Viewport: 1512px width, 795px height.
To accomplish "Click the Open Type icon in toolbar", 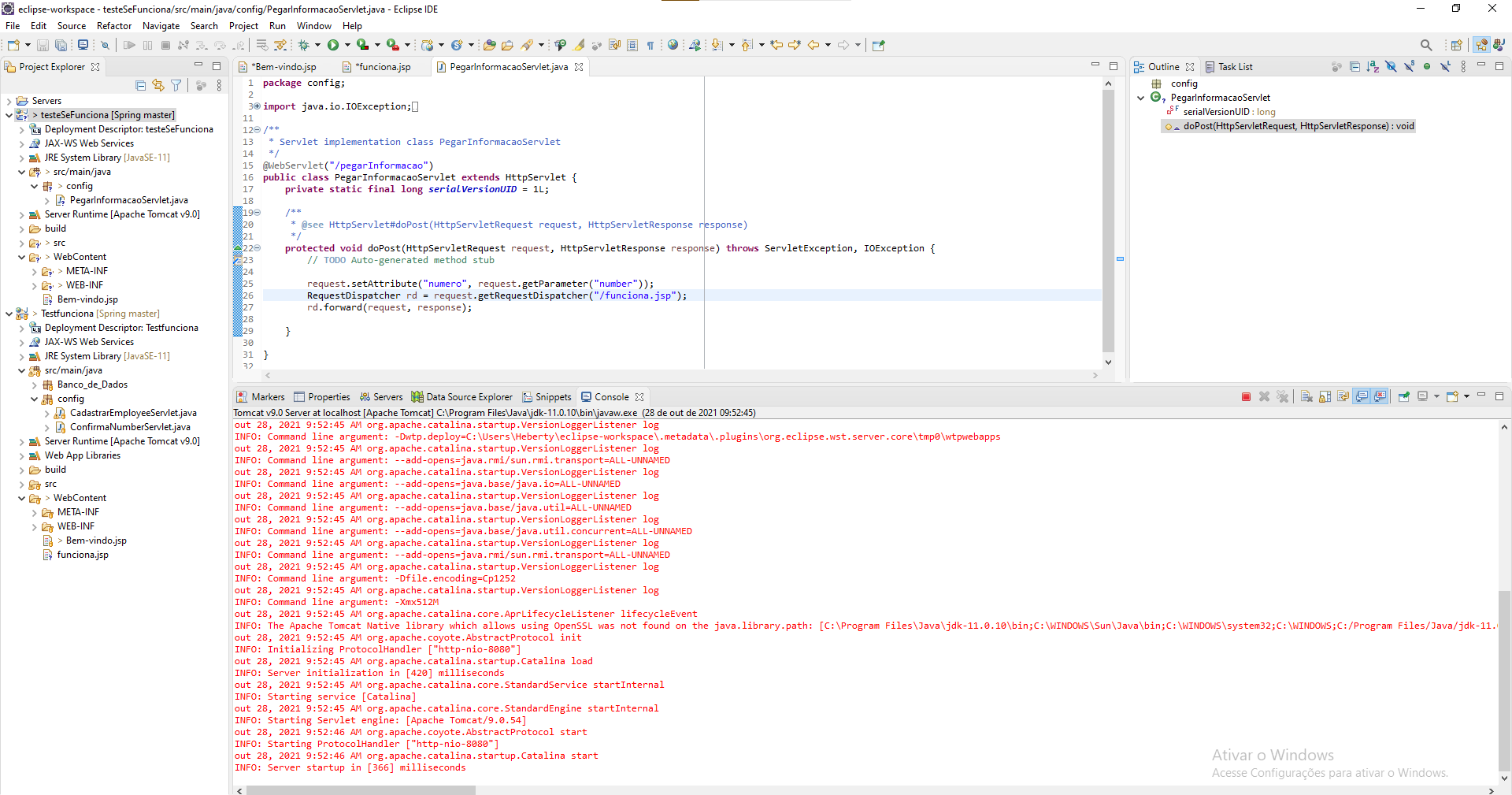I will [489, 45].
